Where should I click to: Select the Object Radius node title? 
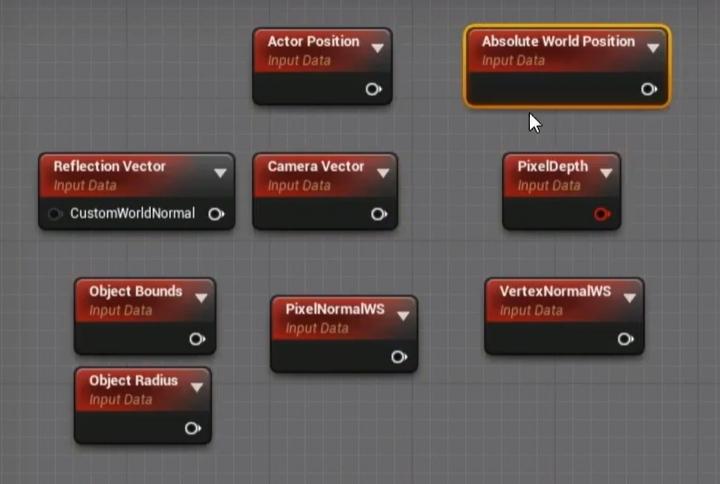point(133,380)
